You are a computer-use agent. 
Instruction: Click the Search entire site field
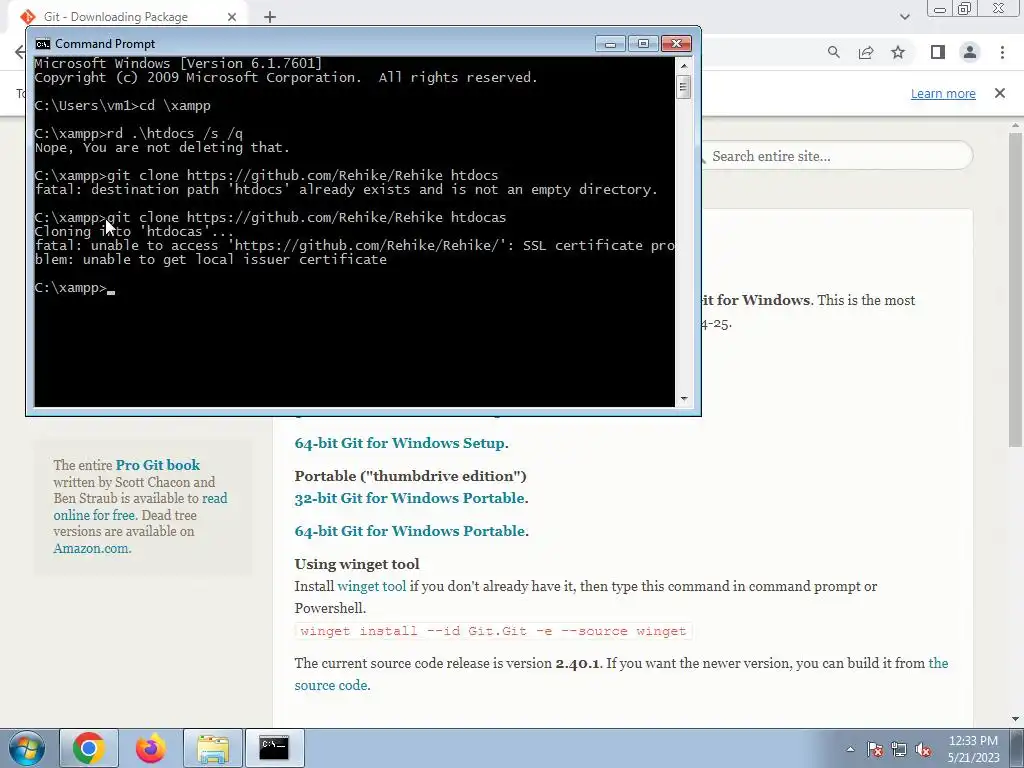pos(837,156)
